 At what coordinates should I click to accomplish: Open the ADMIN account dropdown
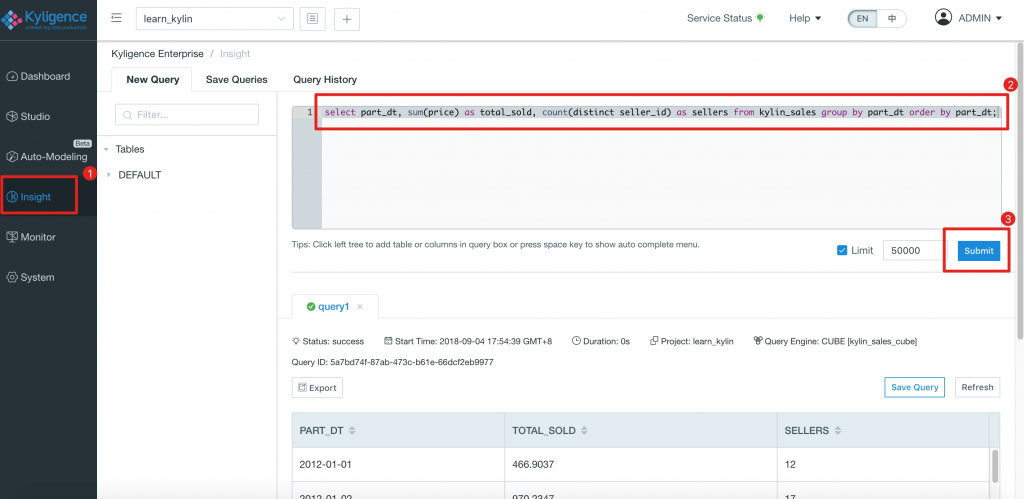[980, 18]
